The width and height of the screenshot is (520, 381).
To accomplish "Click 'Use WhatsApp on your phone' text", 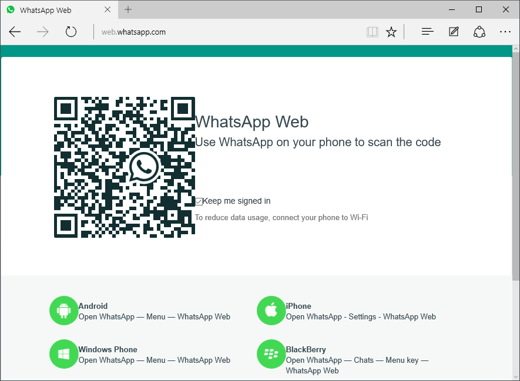I will 318,142.
